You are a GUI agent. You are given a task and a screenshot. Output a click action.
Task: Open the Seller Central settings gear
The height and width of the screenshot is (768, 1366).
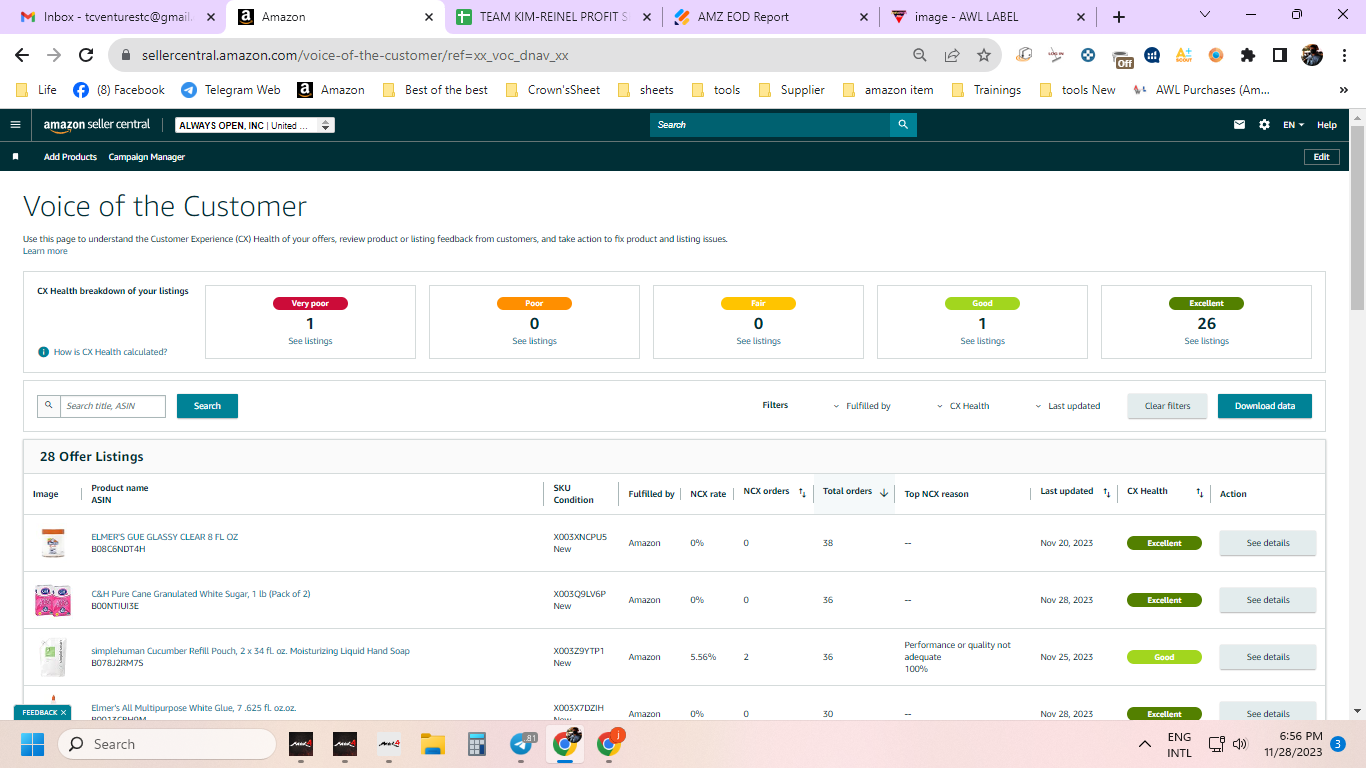(1265, 125)
